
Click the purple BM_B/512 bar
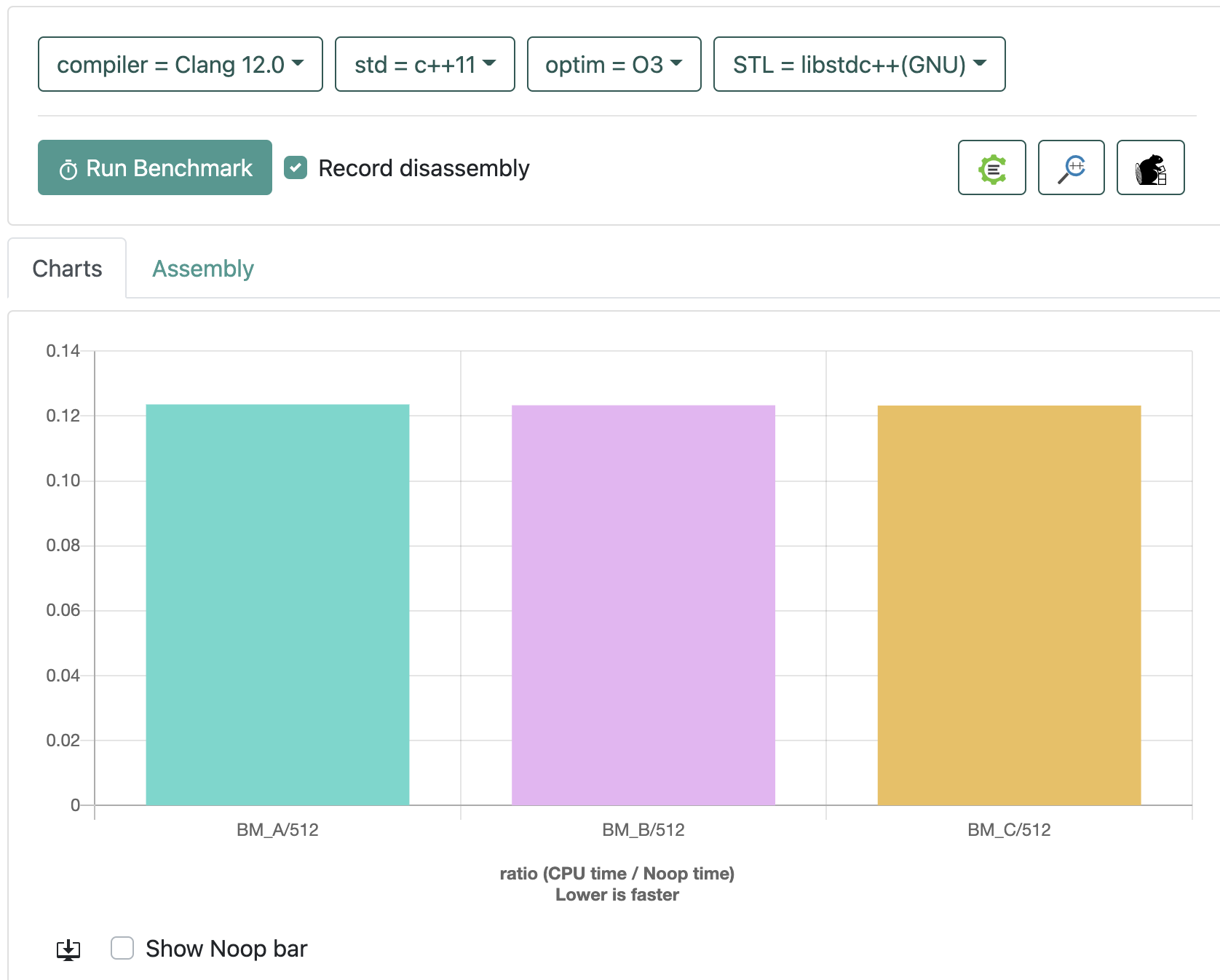(x=643, y=605)
